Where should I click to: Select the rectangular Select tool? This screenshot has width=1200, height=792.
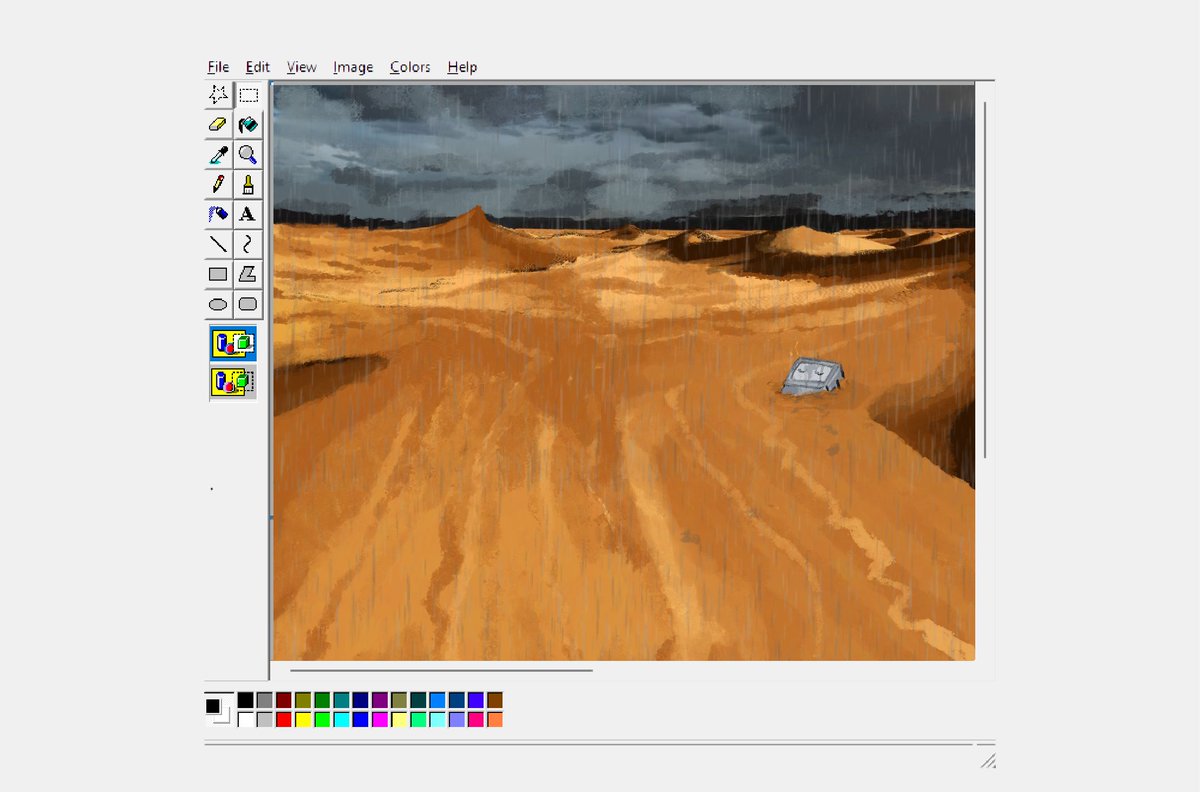(x=248, y=95)
